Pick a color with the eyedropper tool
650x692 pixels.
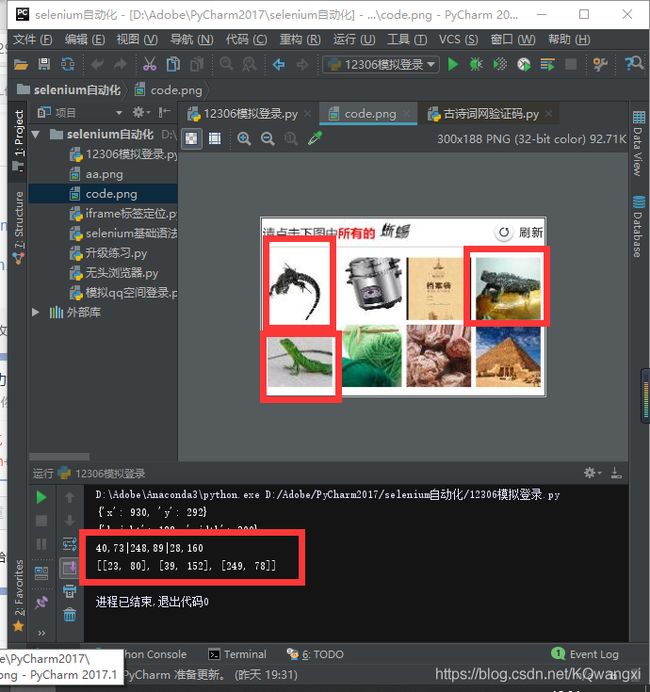pos(315,139)
